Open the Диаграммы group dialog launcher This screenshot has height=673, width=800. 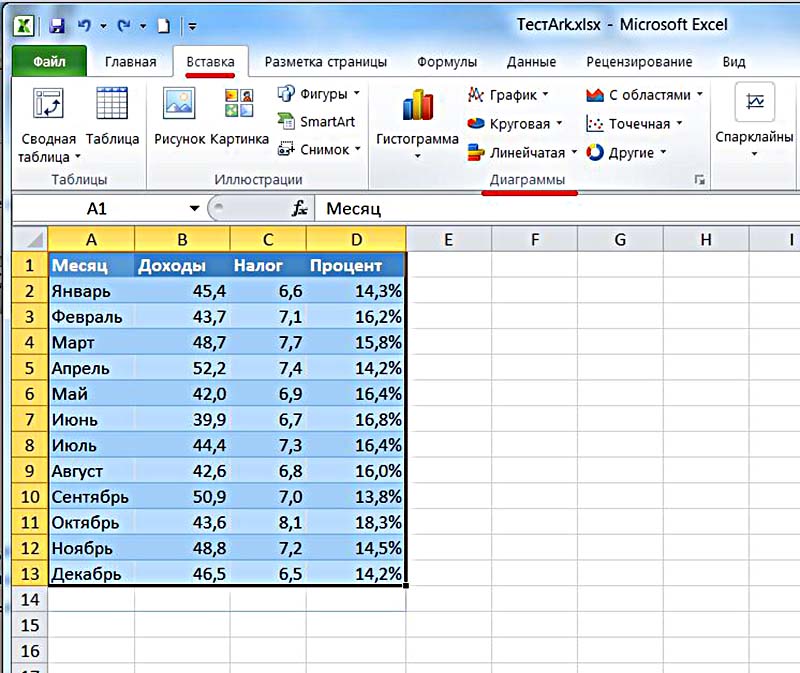coord(699,180)
